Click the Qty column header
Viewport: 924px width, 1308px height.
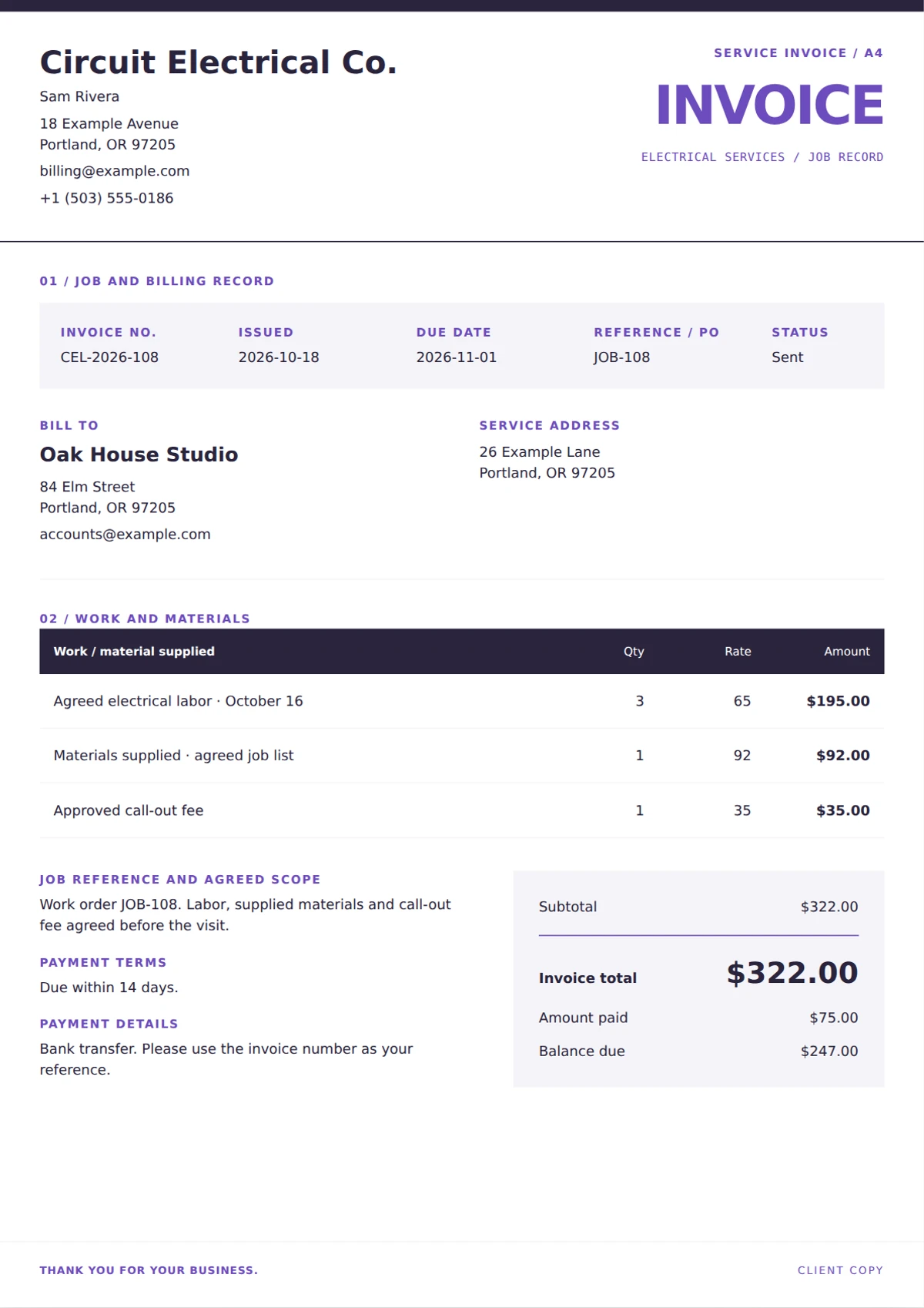pos(634,652)
